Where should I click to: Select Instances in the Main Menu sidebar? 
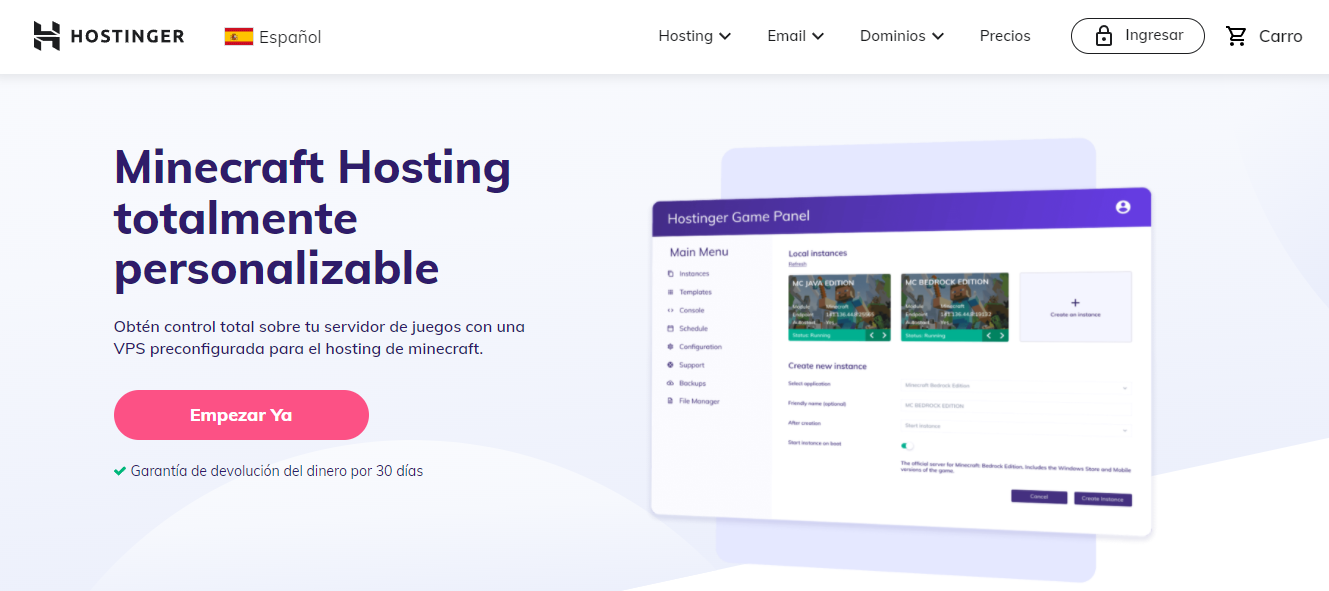(693, 274)
